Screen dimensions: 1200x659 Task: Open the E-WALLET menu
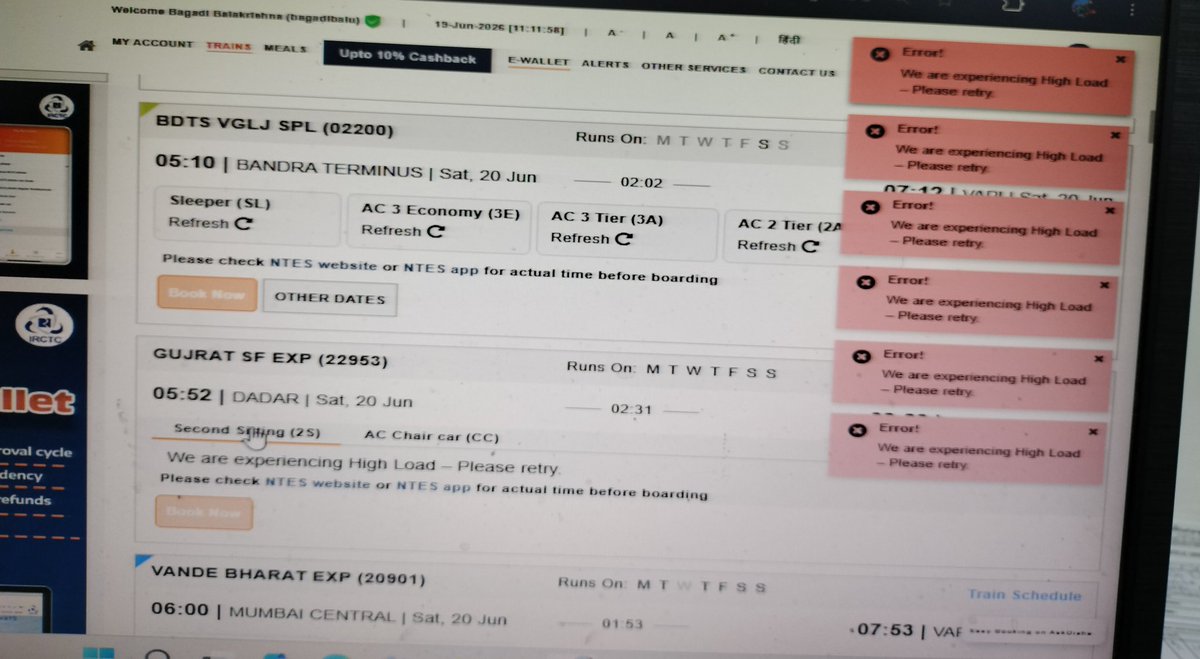tap(538, 62)
